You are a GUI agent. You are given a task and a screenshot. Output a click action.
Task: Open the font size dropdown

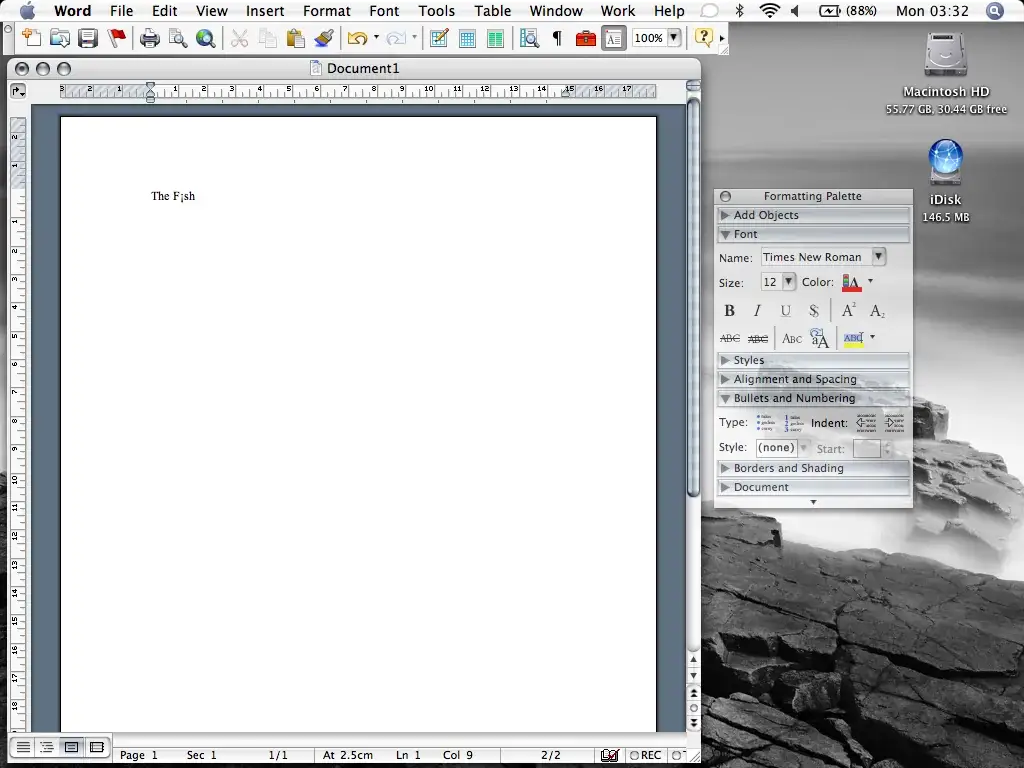(x=788, y=281)
